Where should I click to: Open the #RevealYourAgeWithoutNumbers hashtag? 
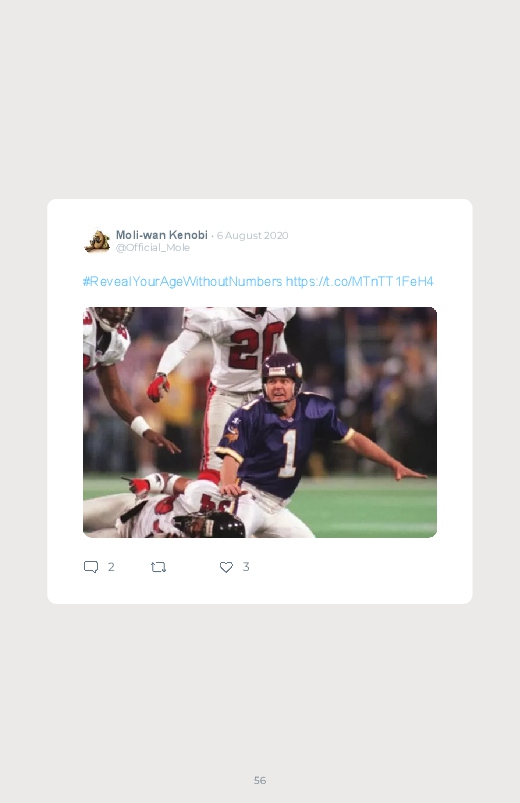[x=182, y=281]
